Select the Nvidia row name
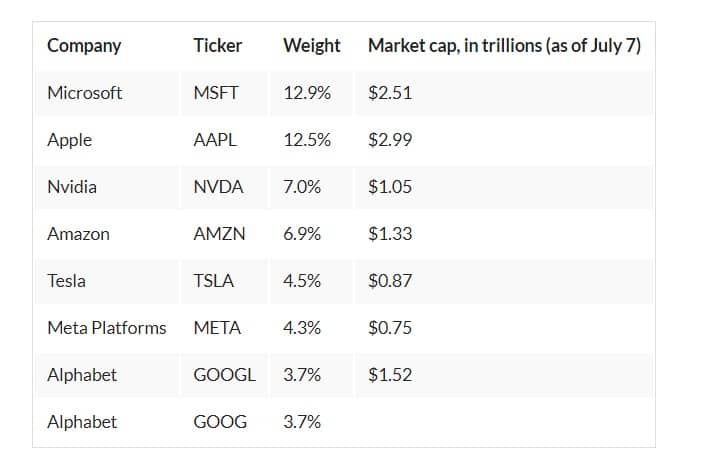The image size is (709, 462). 72,187
